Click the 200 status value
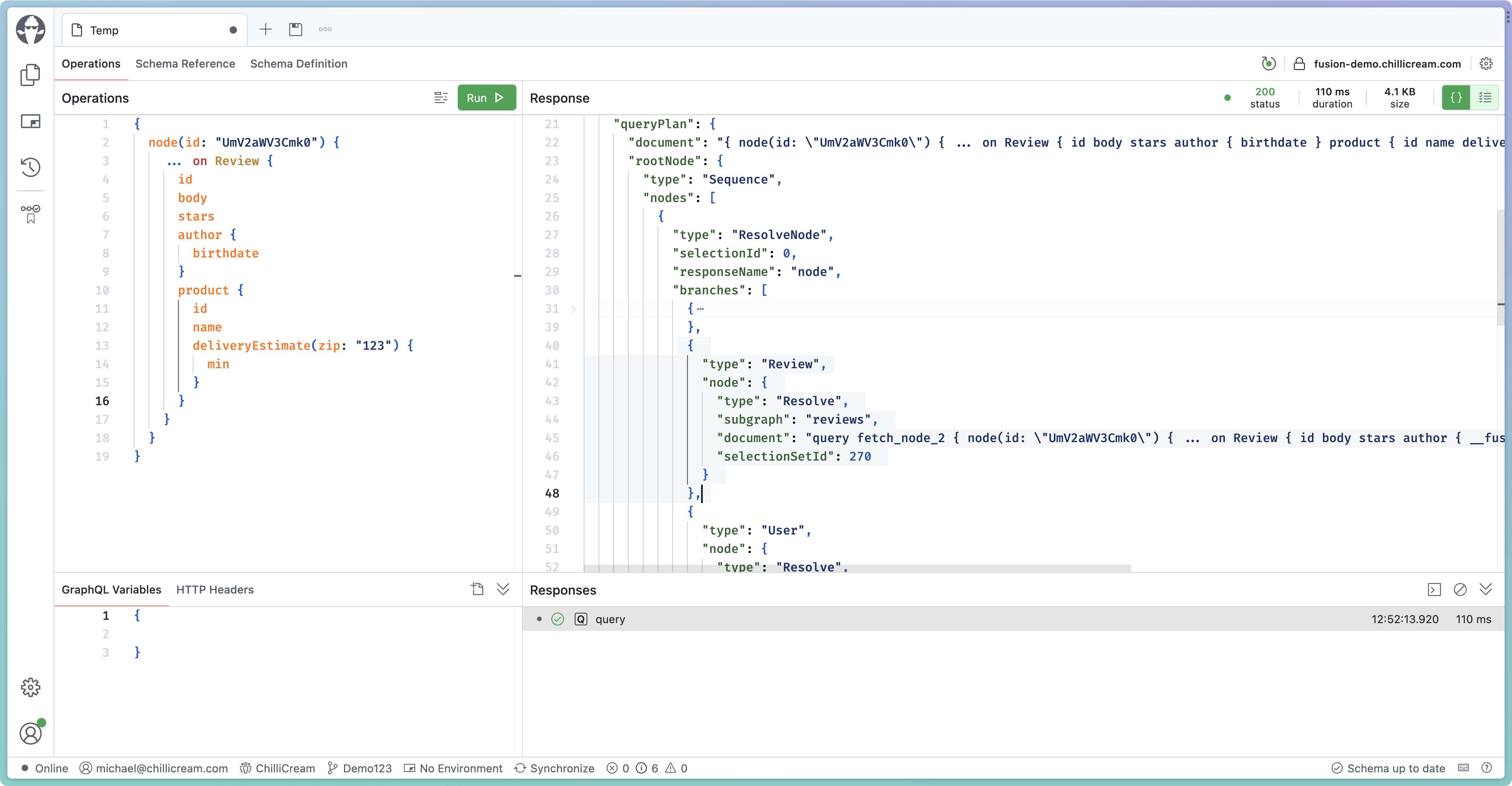Screen dimensions: 1512x786 (x=1265, y=92)
